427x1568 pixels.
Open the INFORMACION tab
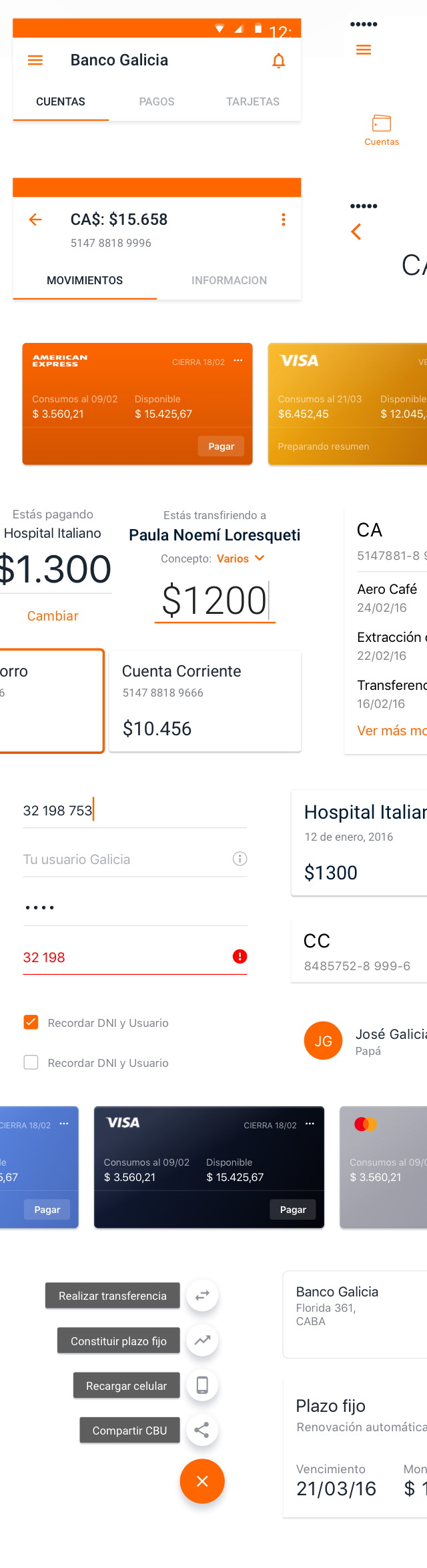point(229,280)
